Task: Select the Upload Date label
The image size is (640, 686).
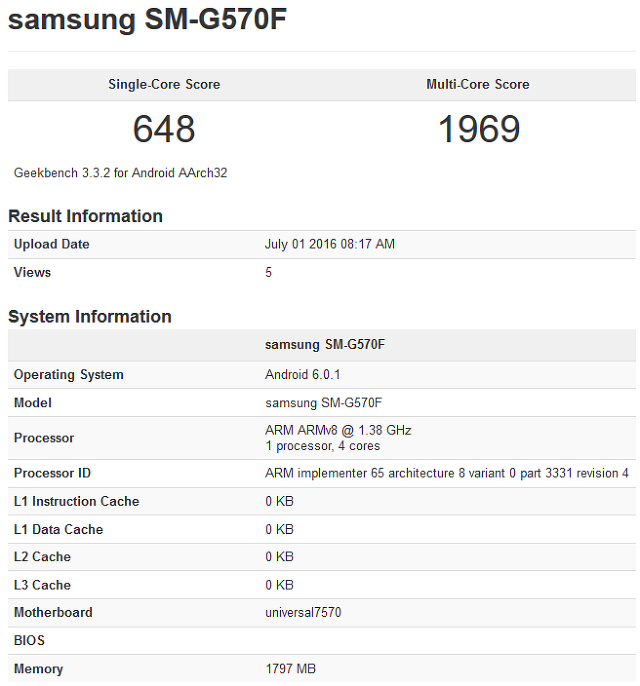Action: click(52, 244)
